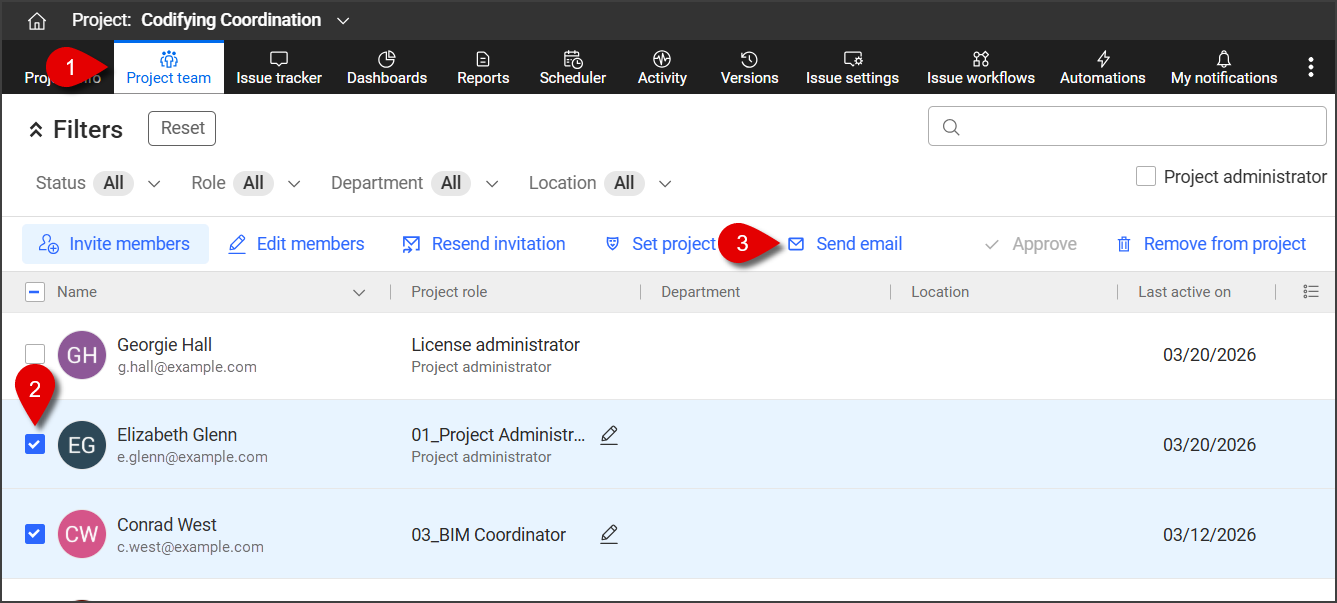Screen dimensions: 1337x603
Task: Click pencil icon next to 01_Project Administrator role
Action: pos(609,435)
